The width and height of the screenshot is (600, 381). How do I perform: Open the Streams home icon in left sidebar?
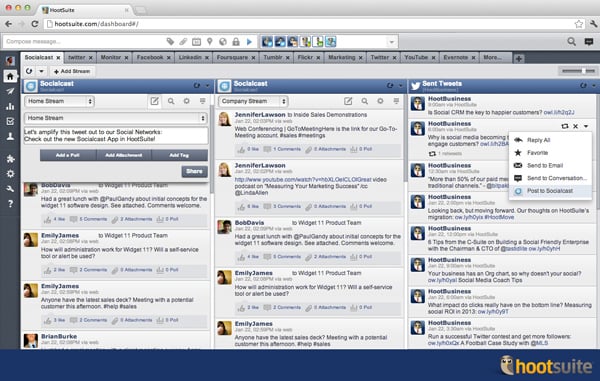(x=10, y=76)
